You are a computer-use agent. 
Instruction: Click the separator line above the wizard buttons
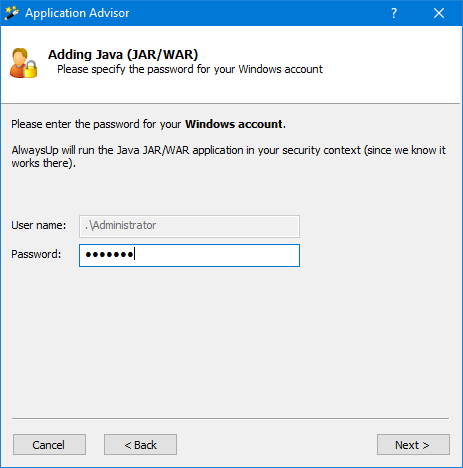[x=230, y=418]
